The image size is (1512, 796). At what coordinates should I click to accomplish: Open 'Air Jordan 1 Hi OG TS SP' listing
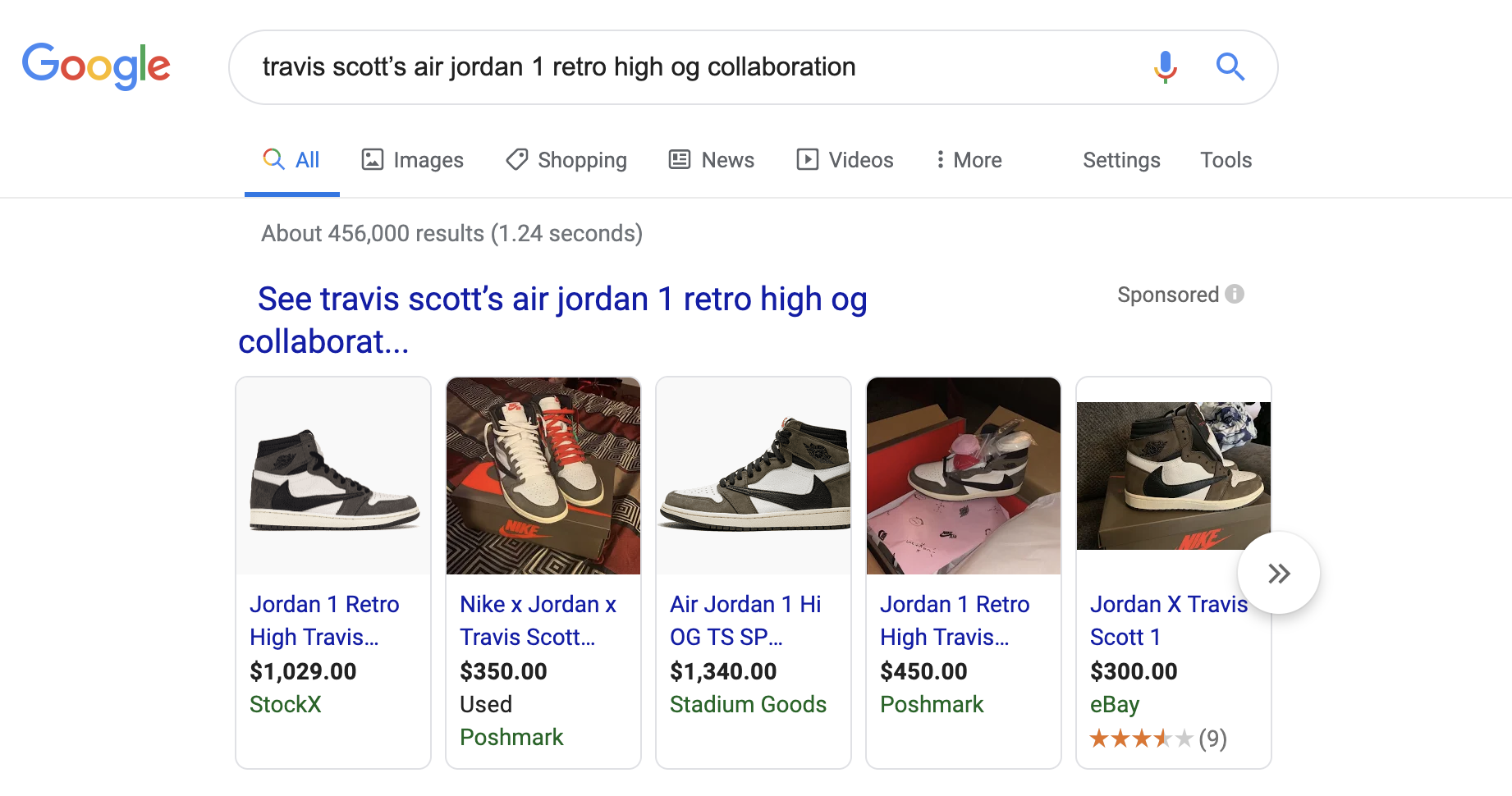tap(745, 620)
